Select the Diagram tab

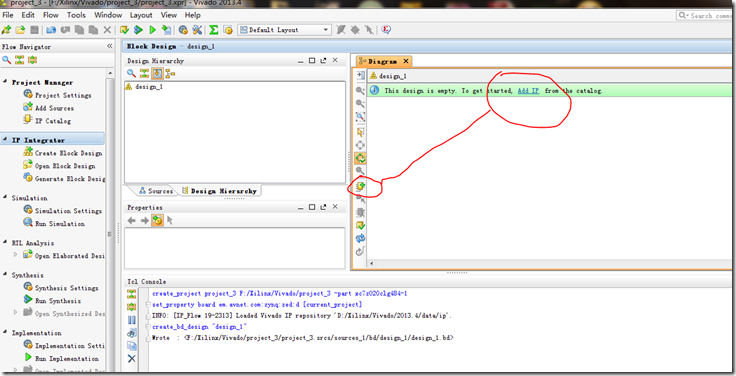384,61
